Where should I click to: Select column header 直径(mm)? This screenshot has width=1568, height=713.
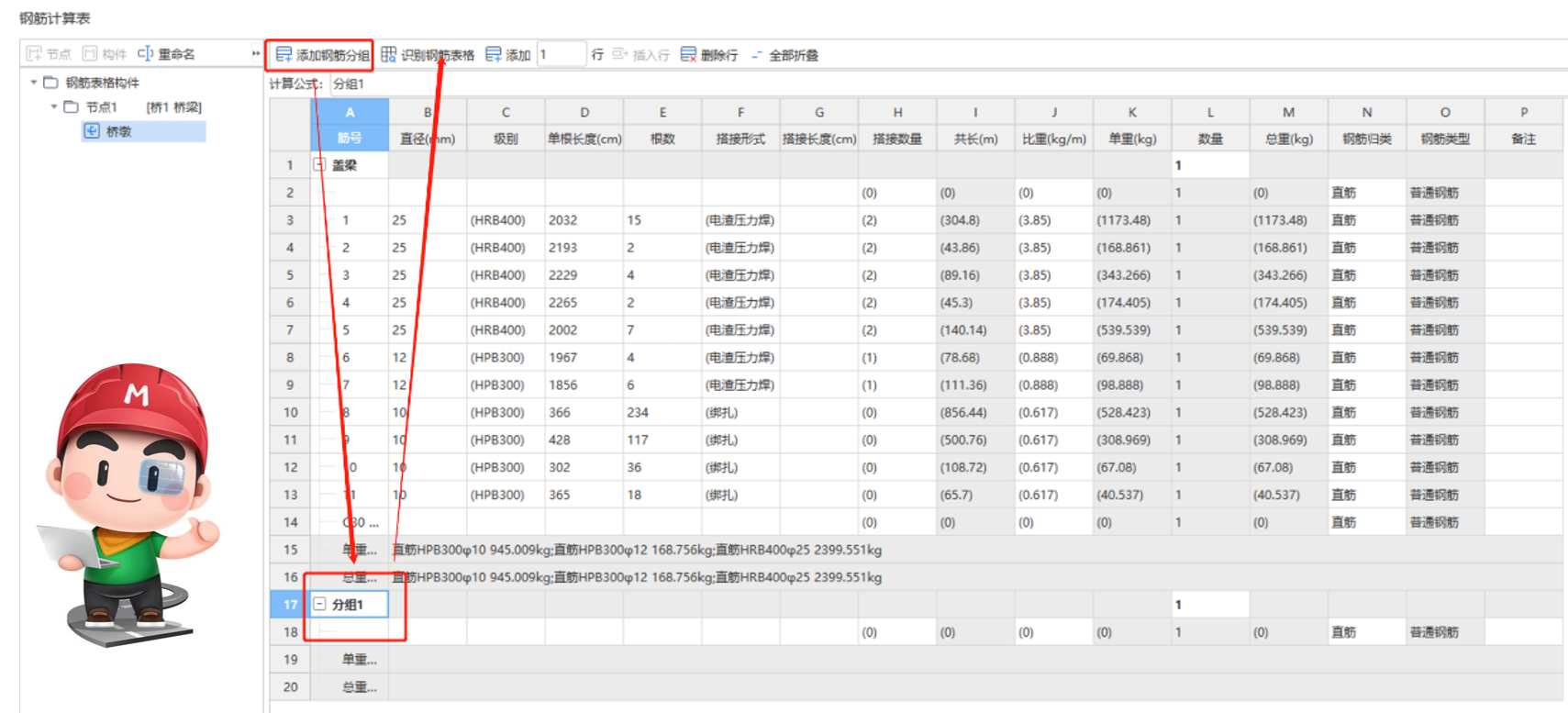tap(428, 139)
